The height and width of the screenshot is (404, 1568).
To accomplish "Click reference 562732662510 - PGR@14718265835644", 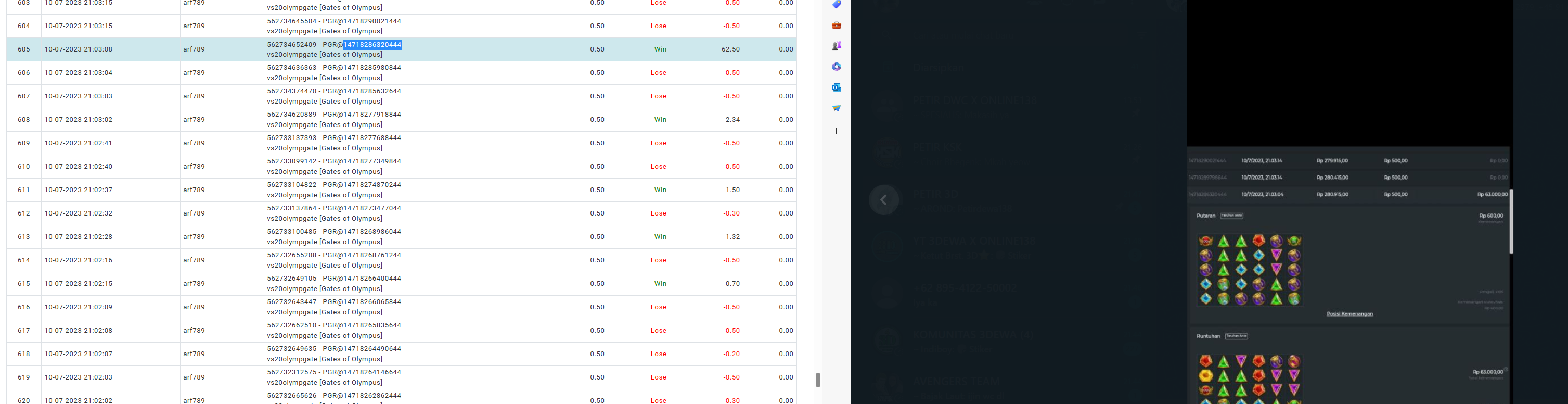I will [334, 325].
